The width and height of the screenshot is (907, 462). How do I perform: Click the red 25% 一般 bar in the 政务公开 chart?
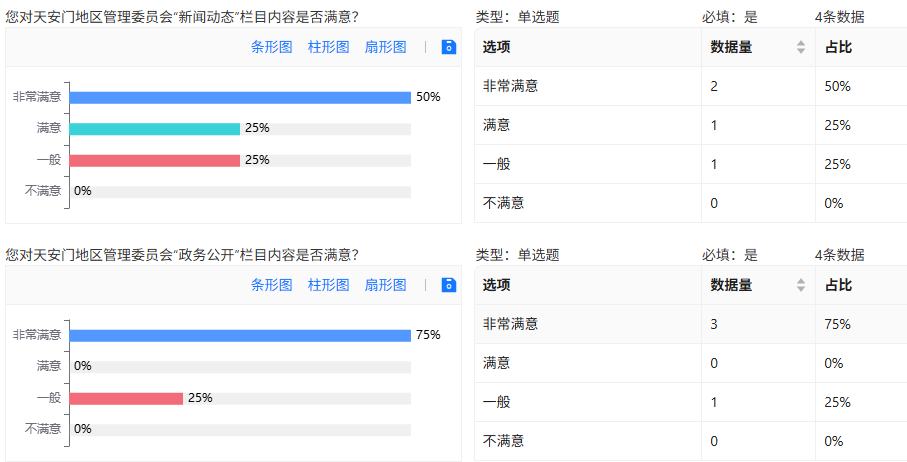126,399
